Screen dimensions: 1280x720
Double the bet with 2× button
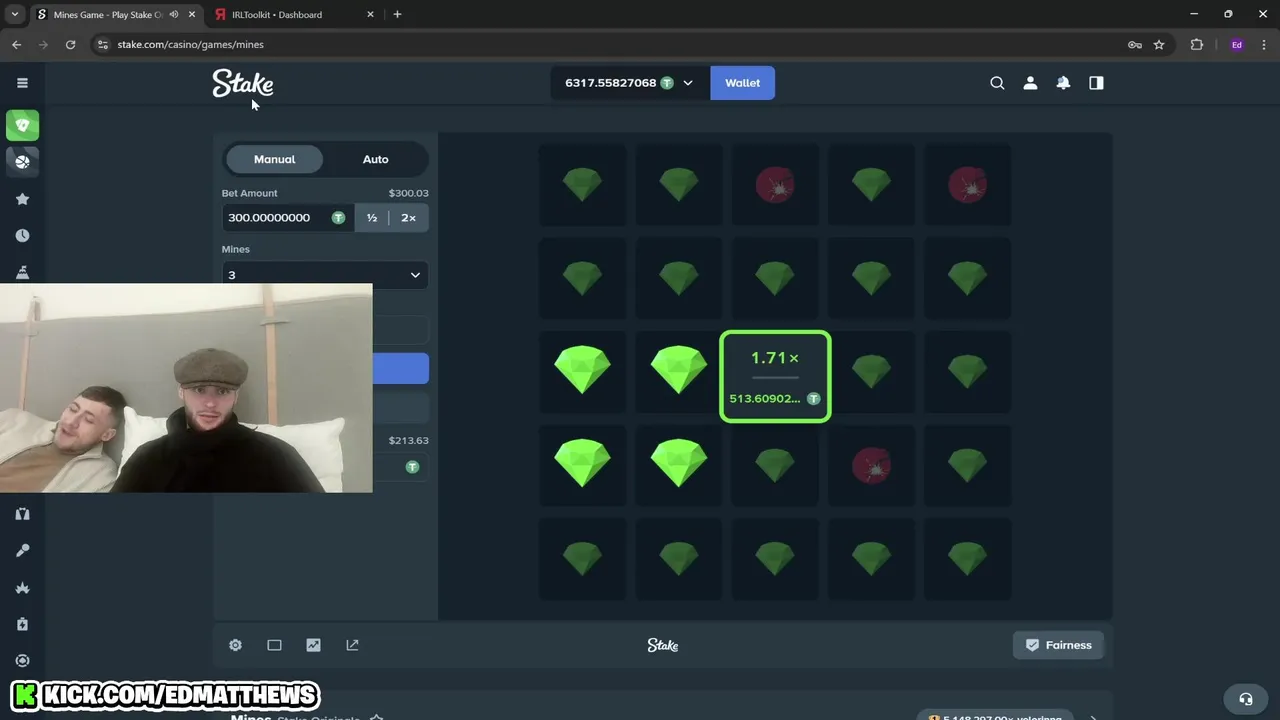pyautogui.click(x=408, y=218)
